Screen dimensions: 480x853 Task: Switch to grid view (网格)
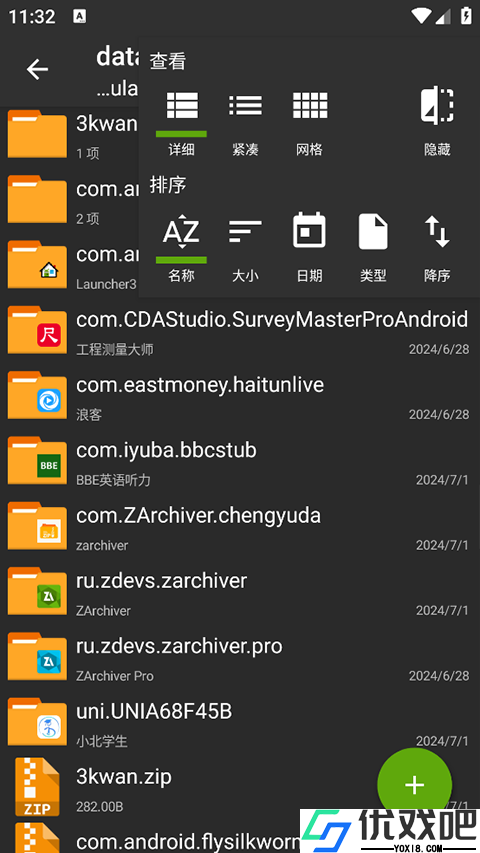310,123
